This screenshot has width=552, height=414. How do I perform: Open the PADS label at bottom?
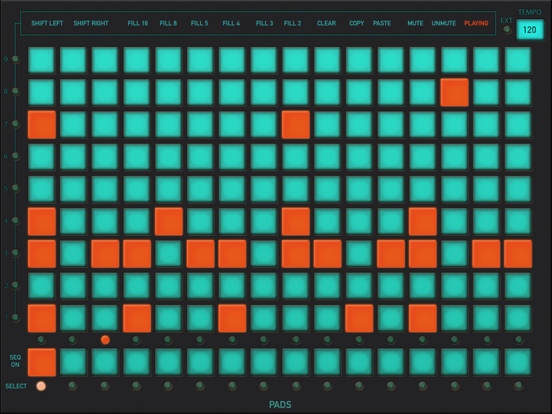(280, 404)
